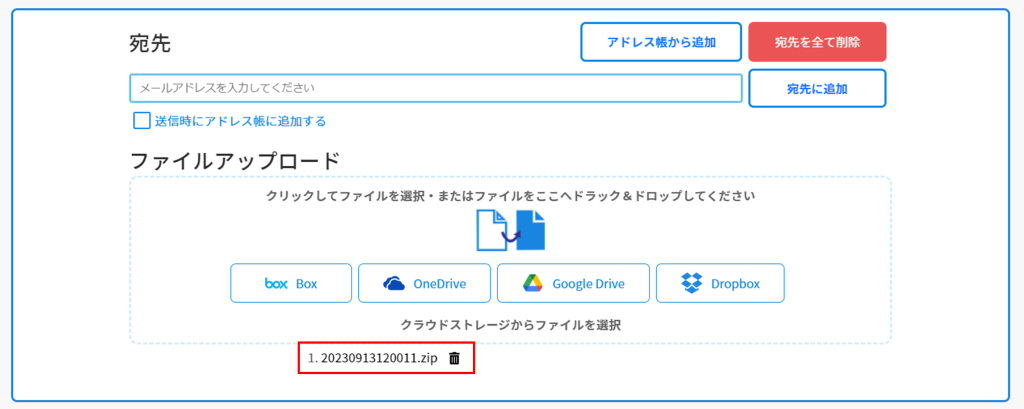Choose file from OneDrive storage

tap(424, 284)
